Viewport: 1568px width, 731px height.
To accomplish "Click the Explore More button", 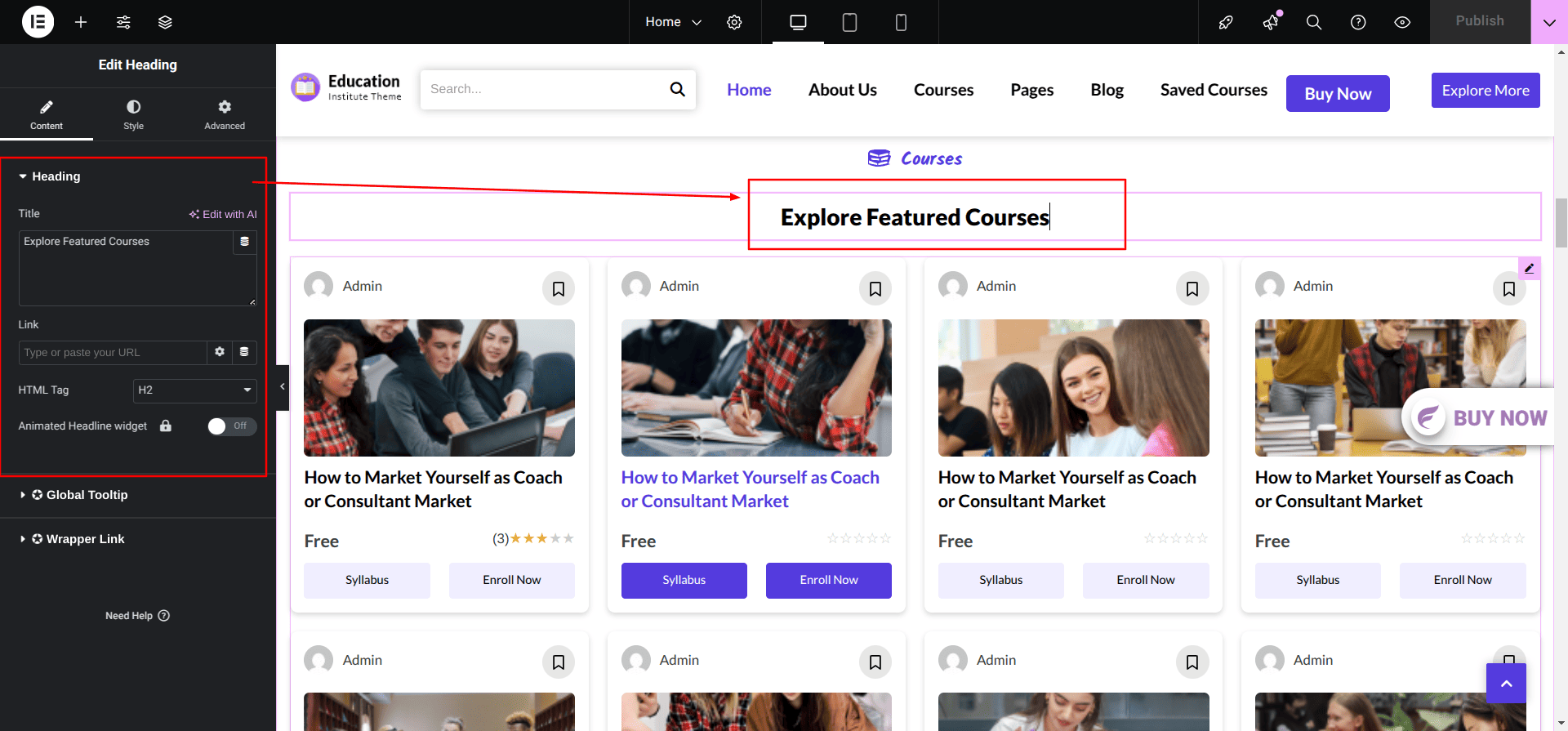I will click(1486, 91).
